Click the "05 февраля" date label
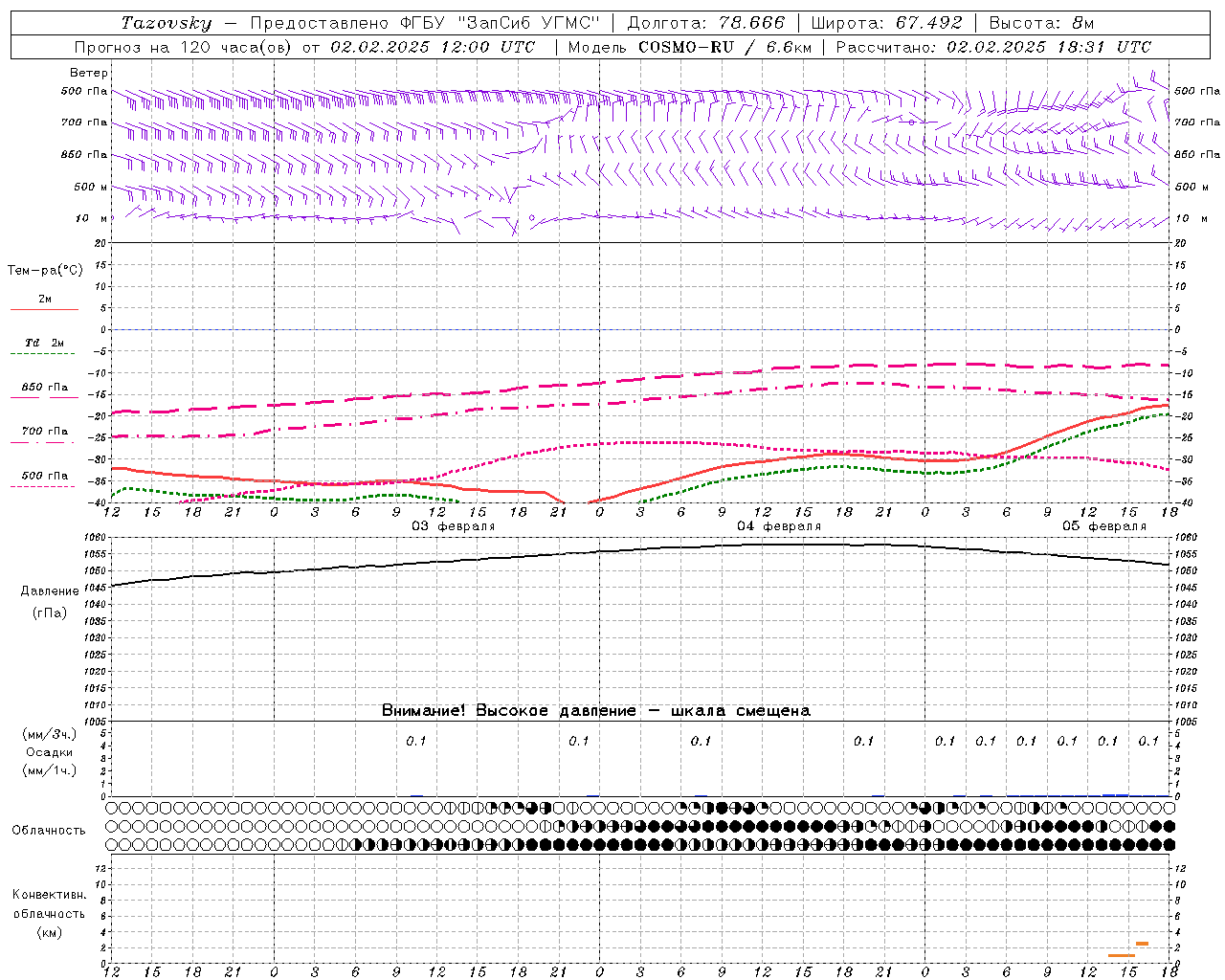Screen dimensions: 1225x980 point(1104,526)
